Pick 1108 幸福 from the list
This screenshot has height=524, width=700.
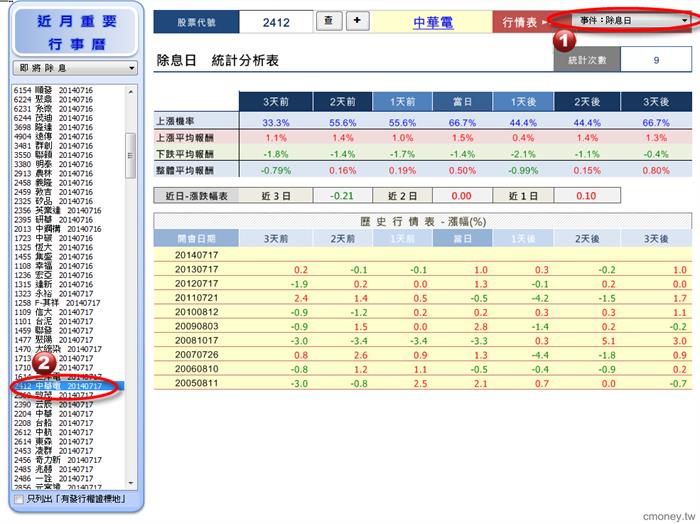pyautogui.click(x=54, y=266)
